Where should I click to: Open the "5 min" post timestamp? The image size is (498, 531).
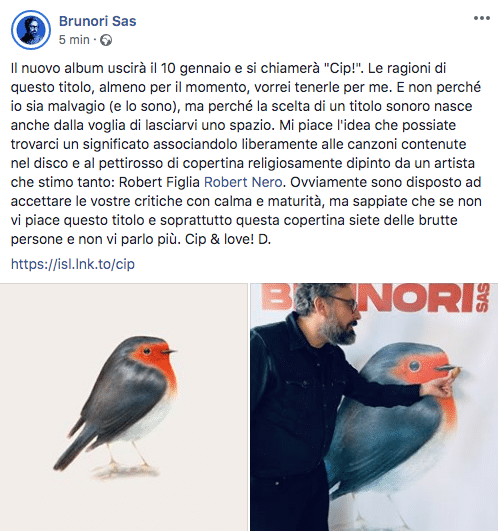pos(74,40)
